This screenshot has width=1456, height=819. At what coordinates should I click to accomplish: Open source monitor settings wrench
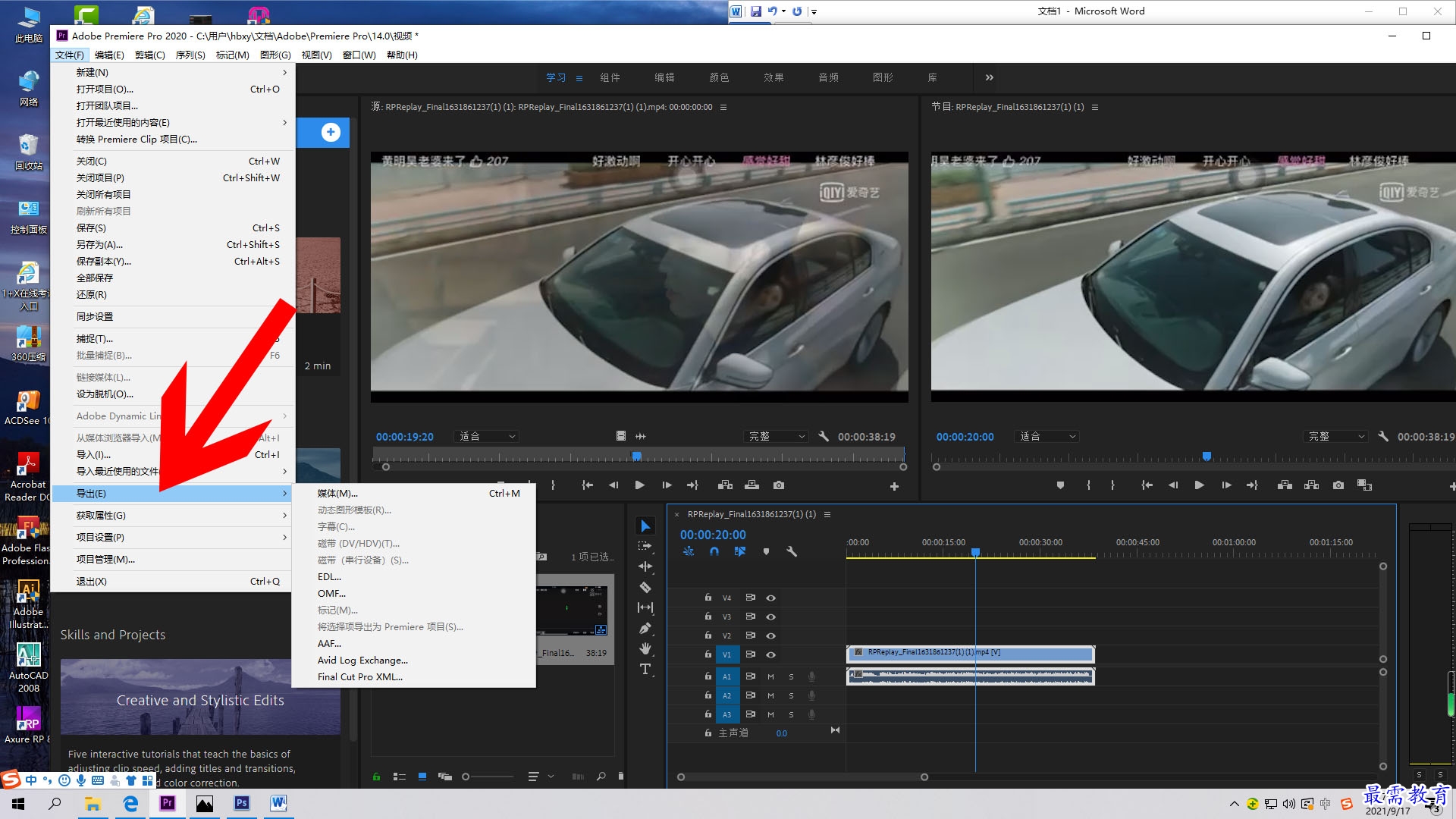pos(824,436)
